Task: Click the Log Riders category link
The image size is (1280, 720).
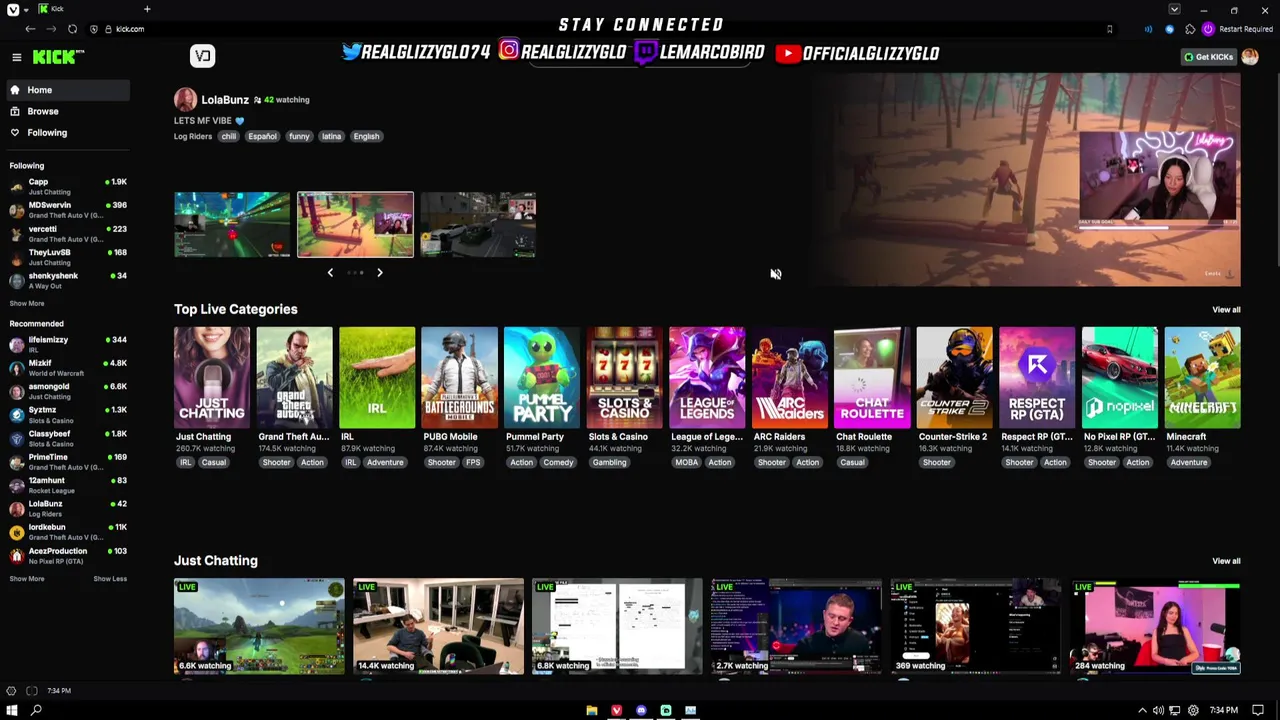Action: click(x=193, y=136)
